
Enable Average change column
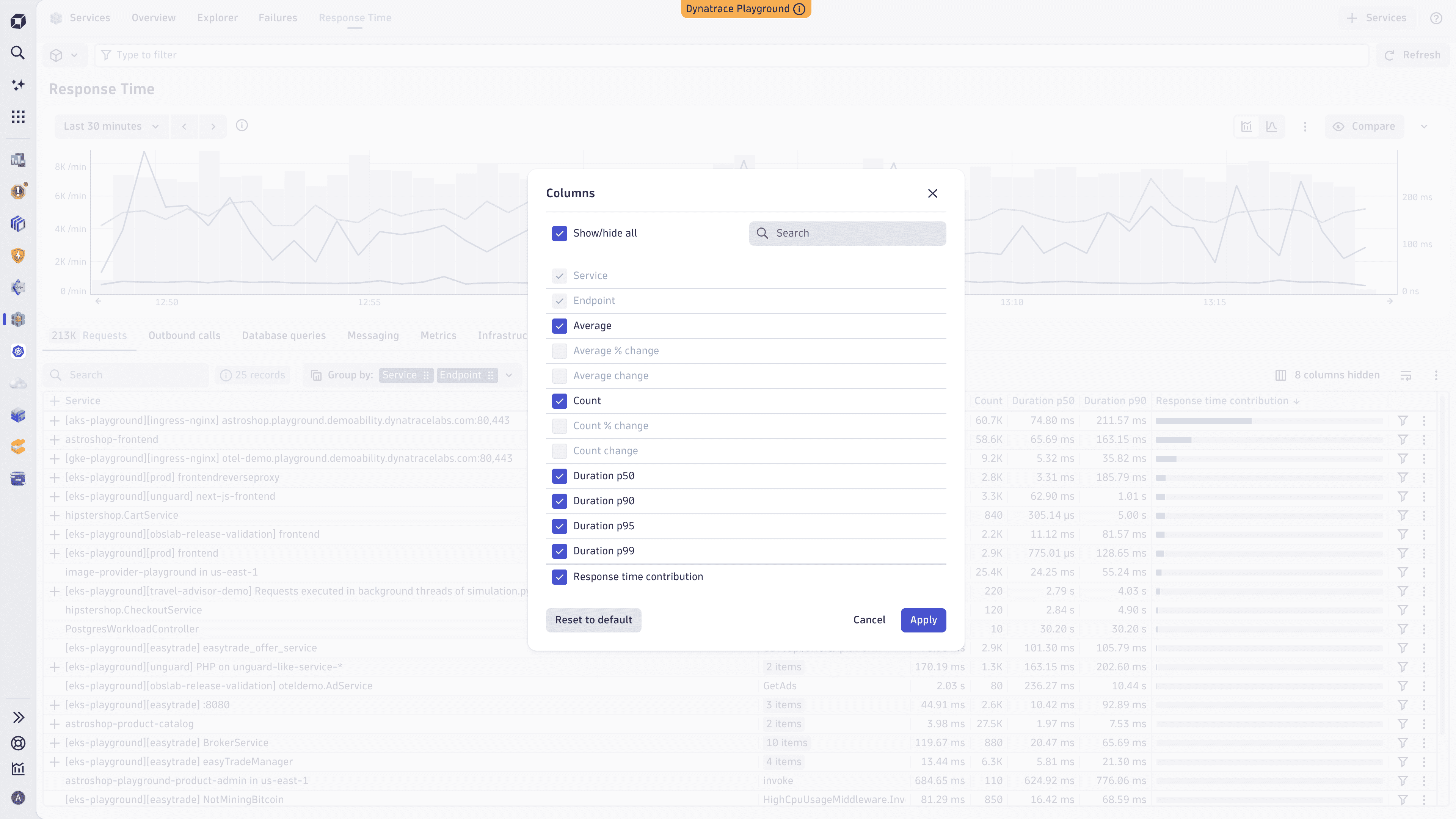coord(559,376)
